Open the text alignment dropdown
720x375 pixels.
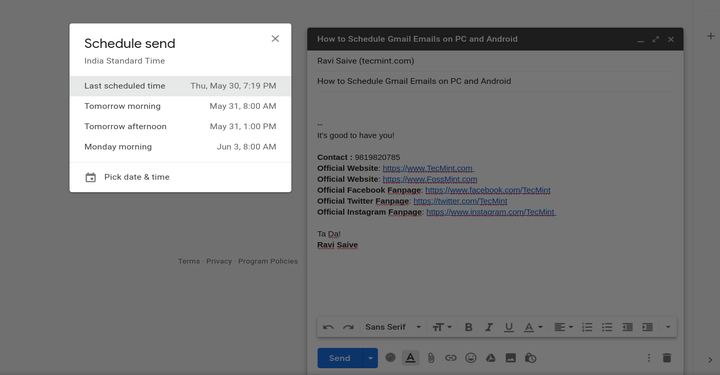[563, 327]
